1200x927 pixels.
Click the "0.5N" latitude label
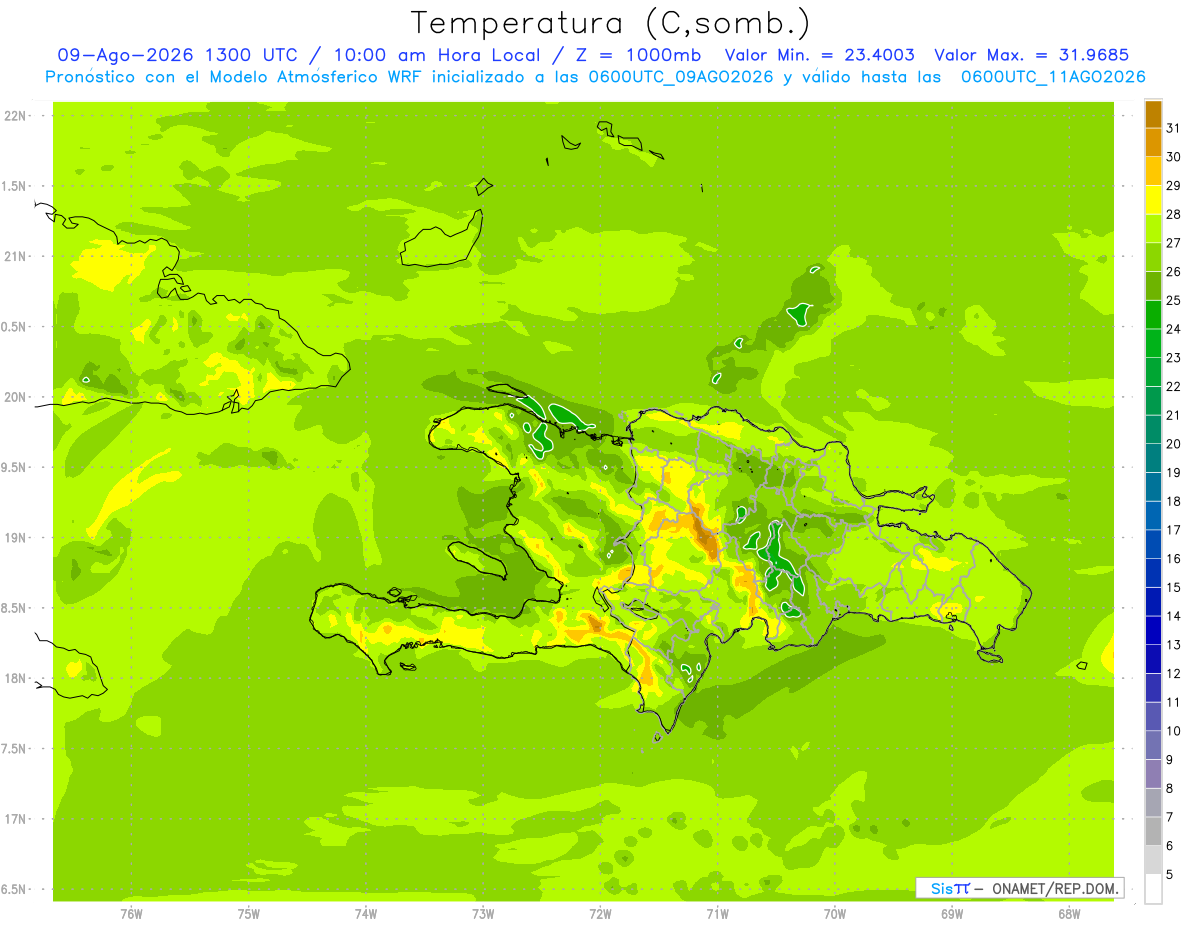tap(14, 327)
